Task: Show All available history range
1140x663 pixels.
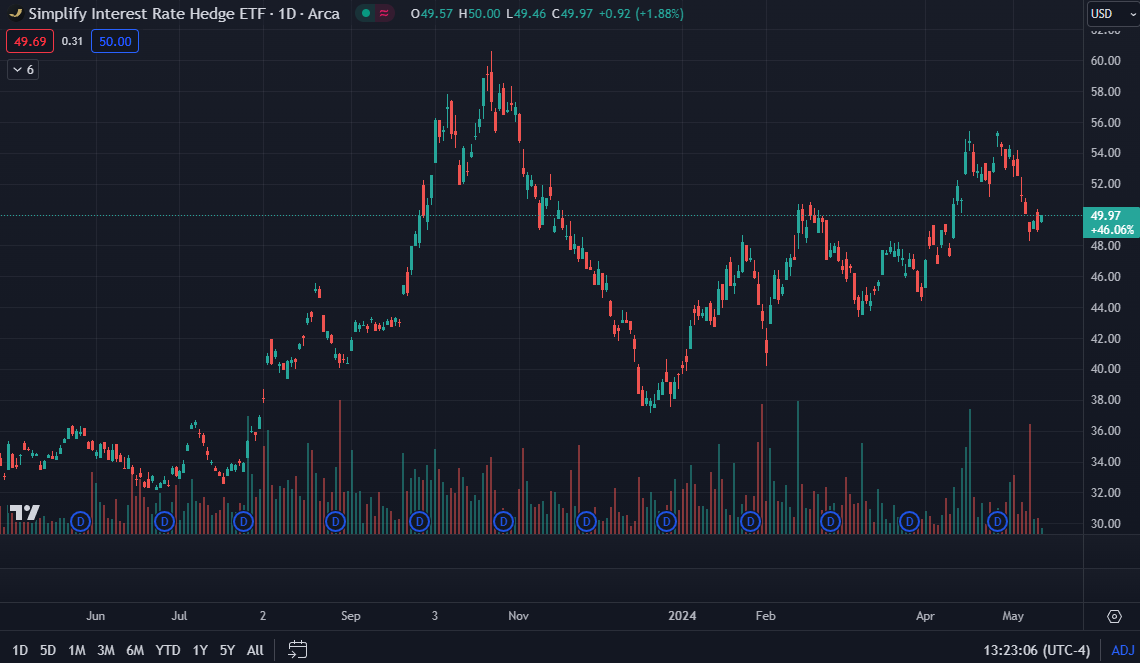Action: point(255,650)
